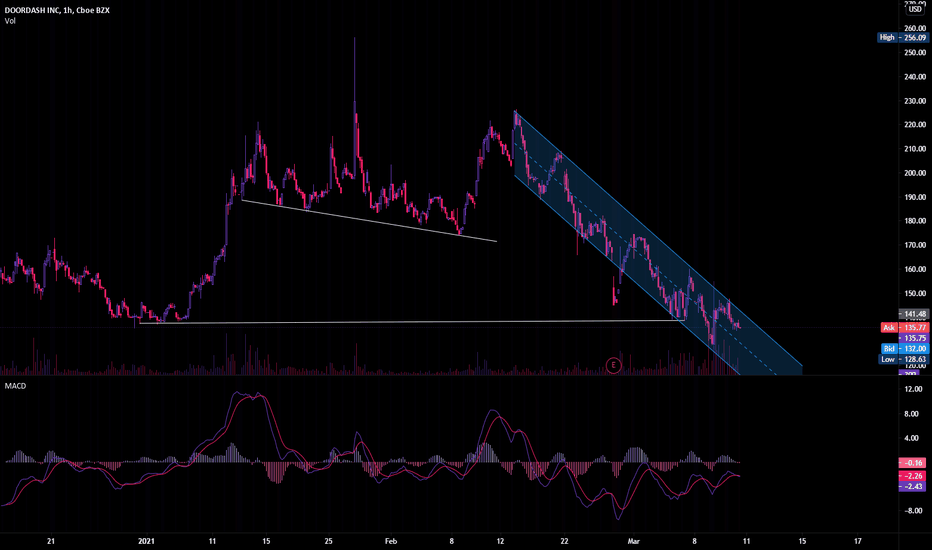The image size is (932, 550).
Task: Click the earnings E marker on the chart
Action: [x=613, y=365]
